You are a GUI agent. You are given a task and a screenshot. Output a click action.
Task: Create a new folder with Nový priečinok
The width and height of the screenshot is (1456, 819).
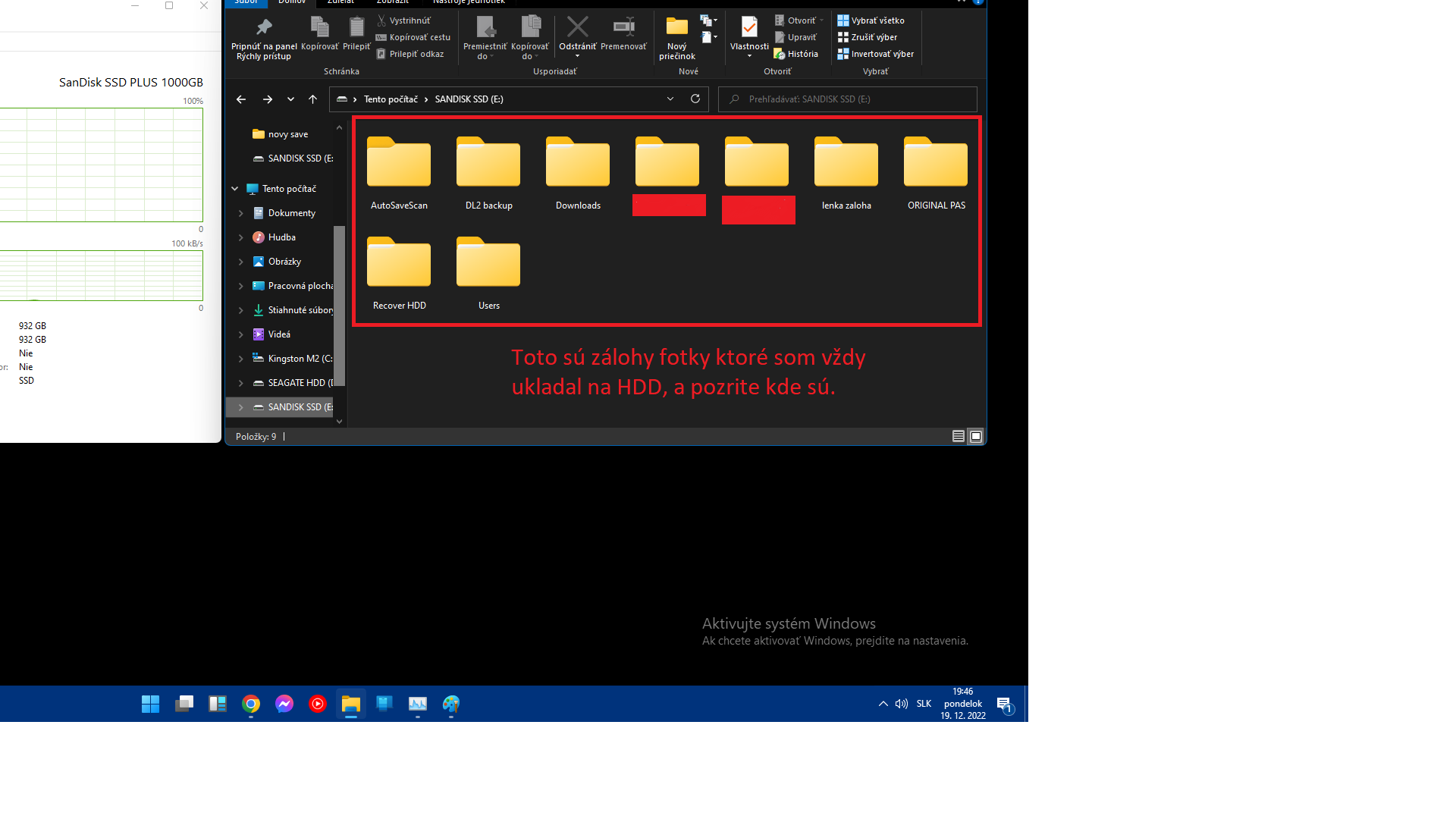(x=676, y=28)
